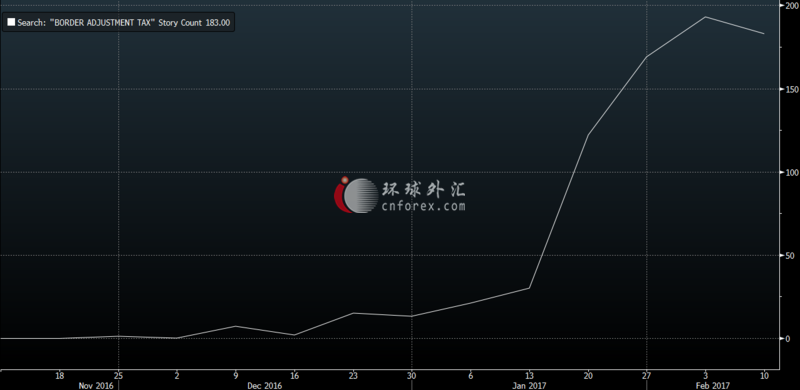Click the 2 date tick on the x-axis
The image size is (800, 390).
tap(177, 376)
